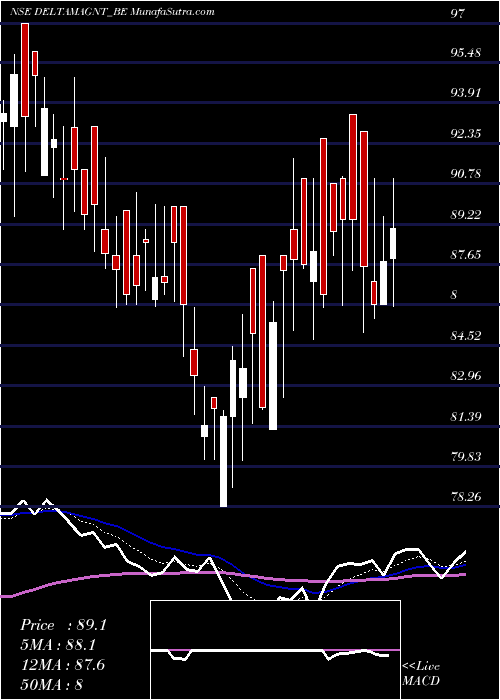Viewport: 500px width, 700px height.
Task: Click the 50MA value readout
Action: [52, 684]
